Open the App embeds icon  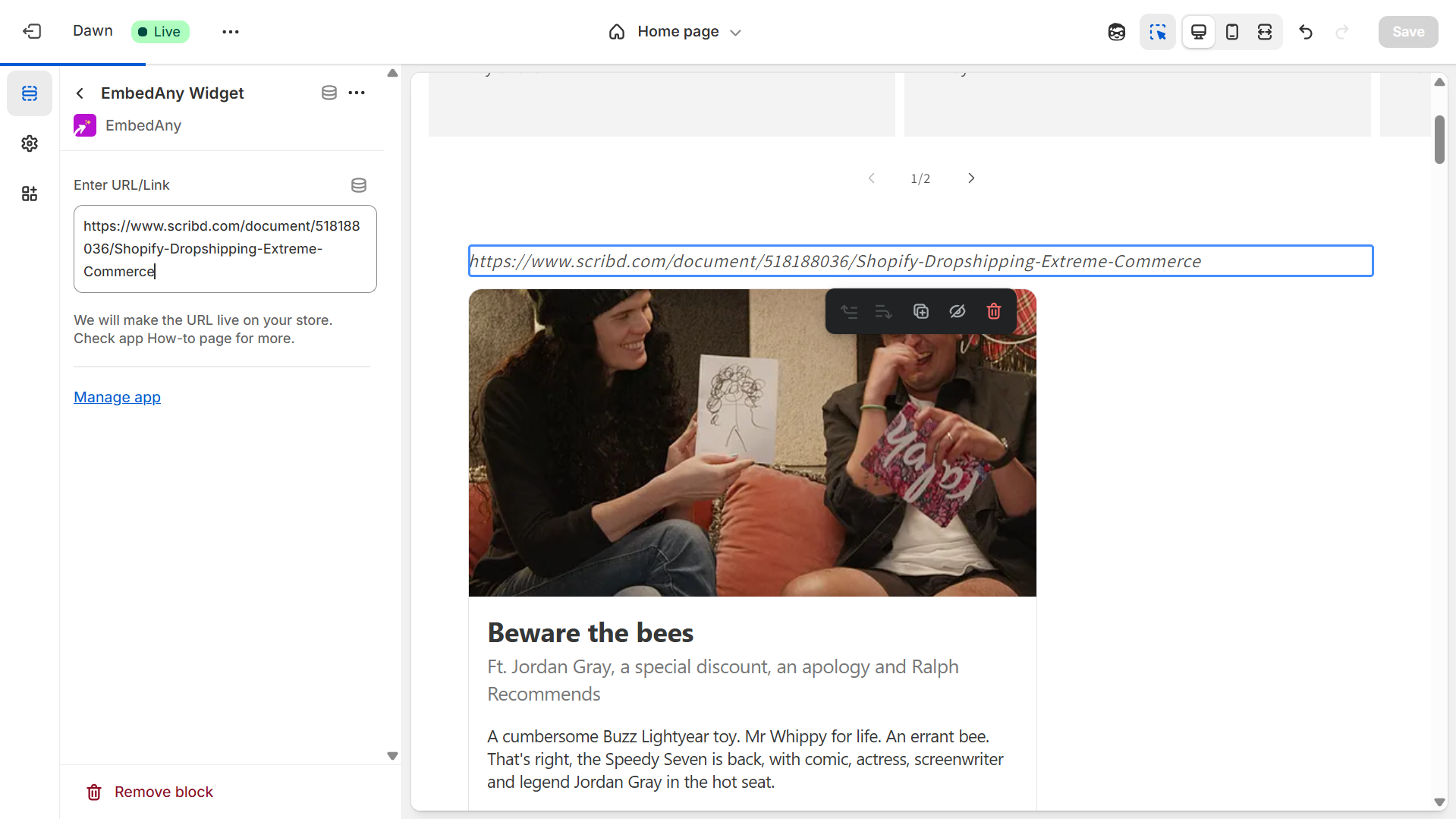point(30,194)
